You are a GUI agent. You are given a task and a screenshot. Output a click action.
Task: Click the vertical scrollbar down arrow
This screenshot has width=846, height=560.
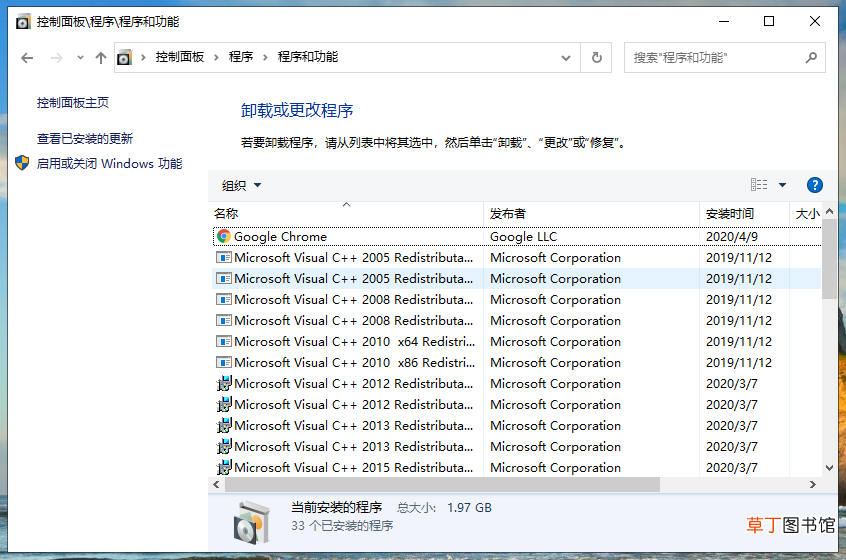tap(829, 468)
